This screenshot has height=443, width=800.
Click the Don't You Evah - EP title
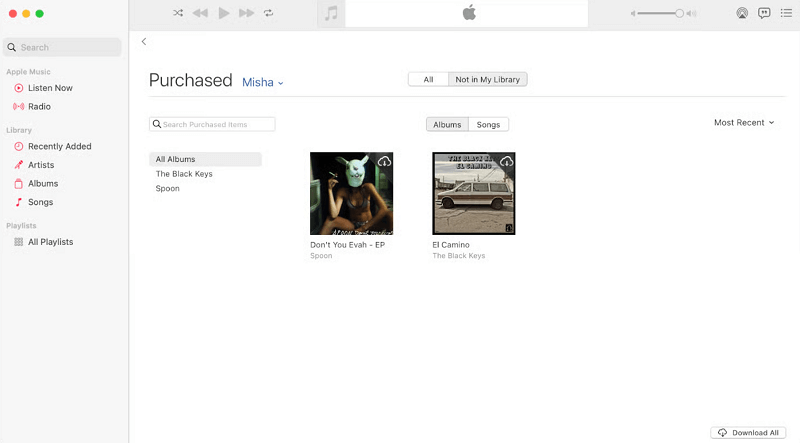click(x=347, y=245)
